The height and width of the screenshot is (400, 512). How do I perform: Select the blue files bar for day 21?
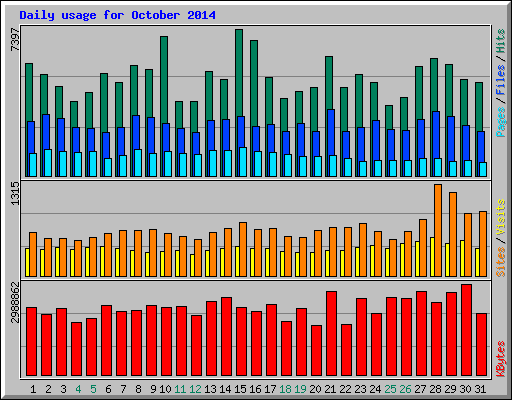331,132
